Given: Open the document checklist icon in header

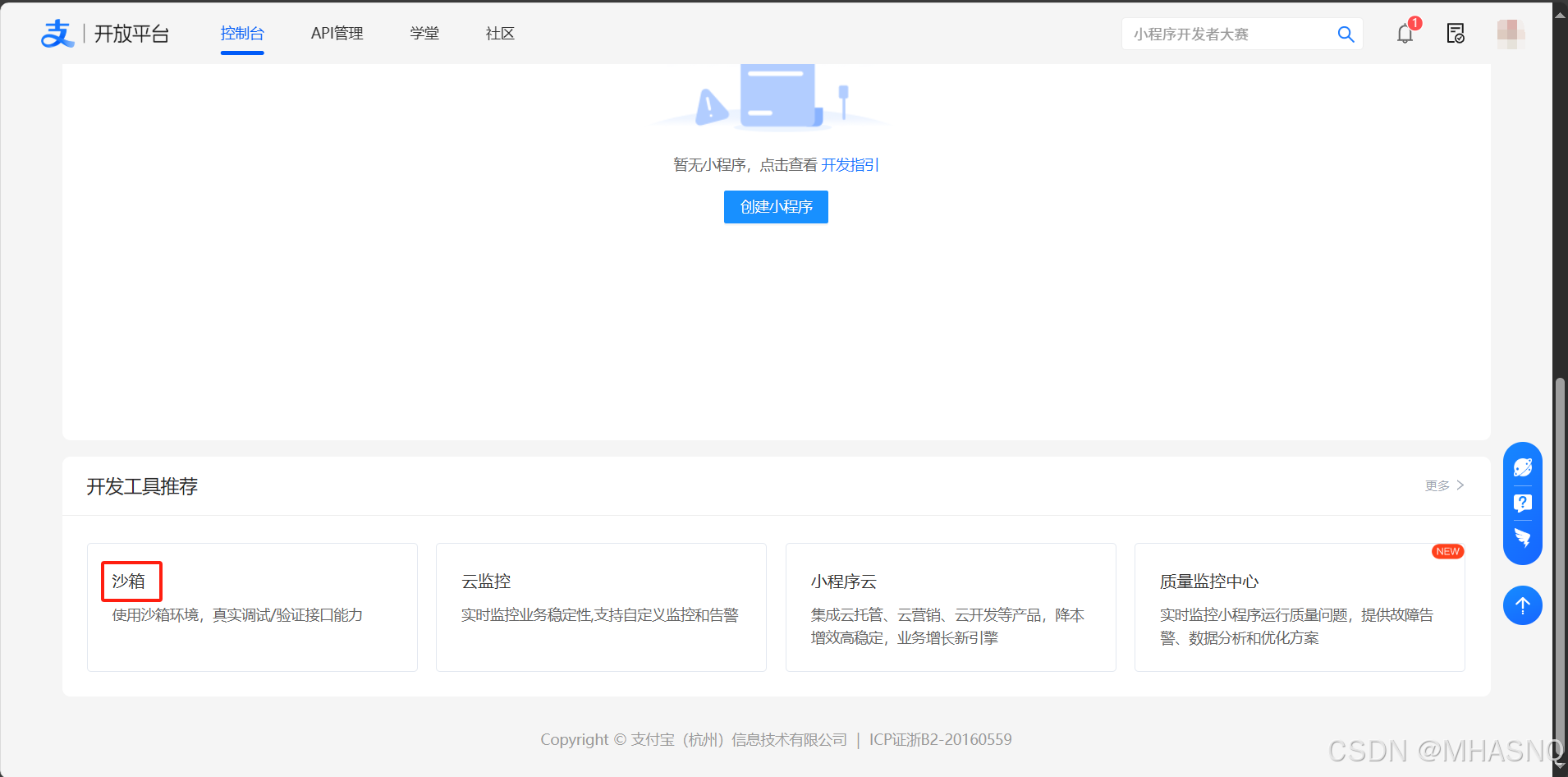Looking at the screenshot, I should point(1456,34).
